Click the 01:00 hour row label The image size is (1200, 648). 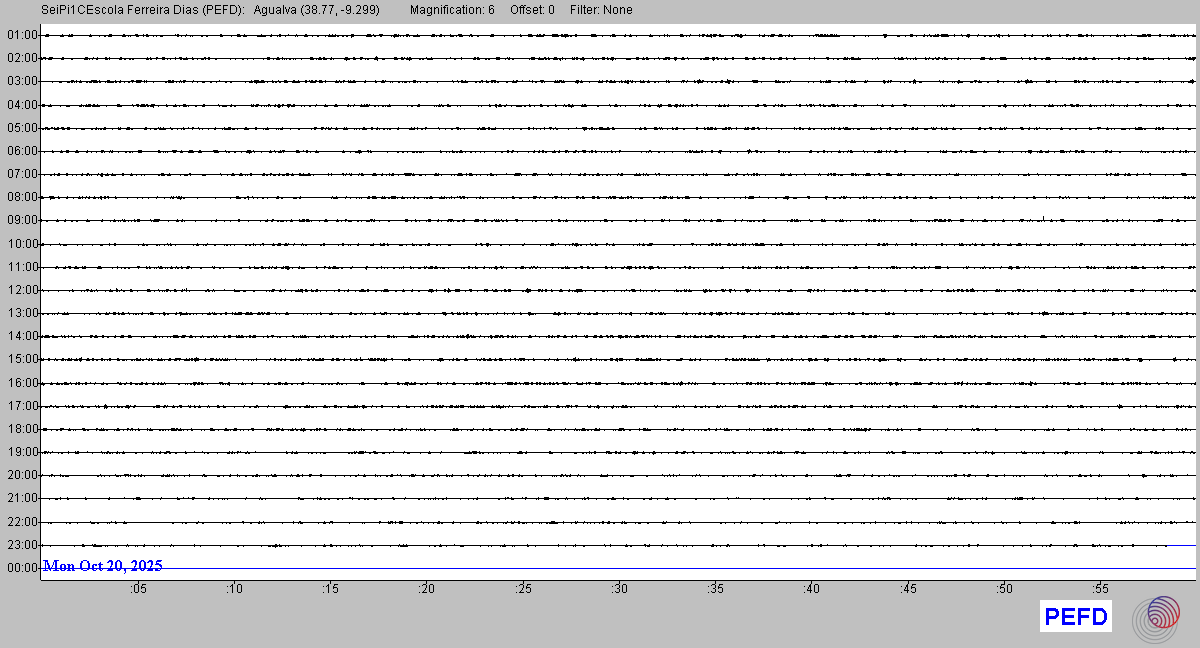coord(21,35)
